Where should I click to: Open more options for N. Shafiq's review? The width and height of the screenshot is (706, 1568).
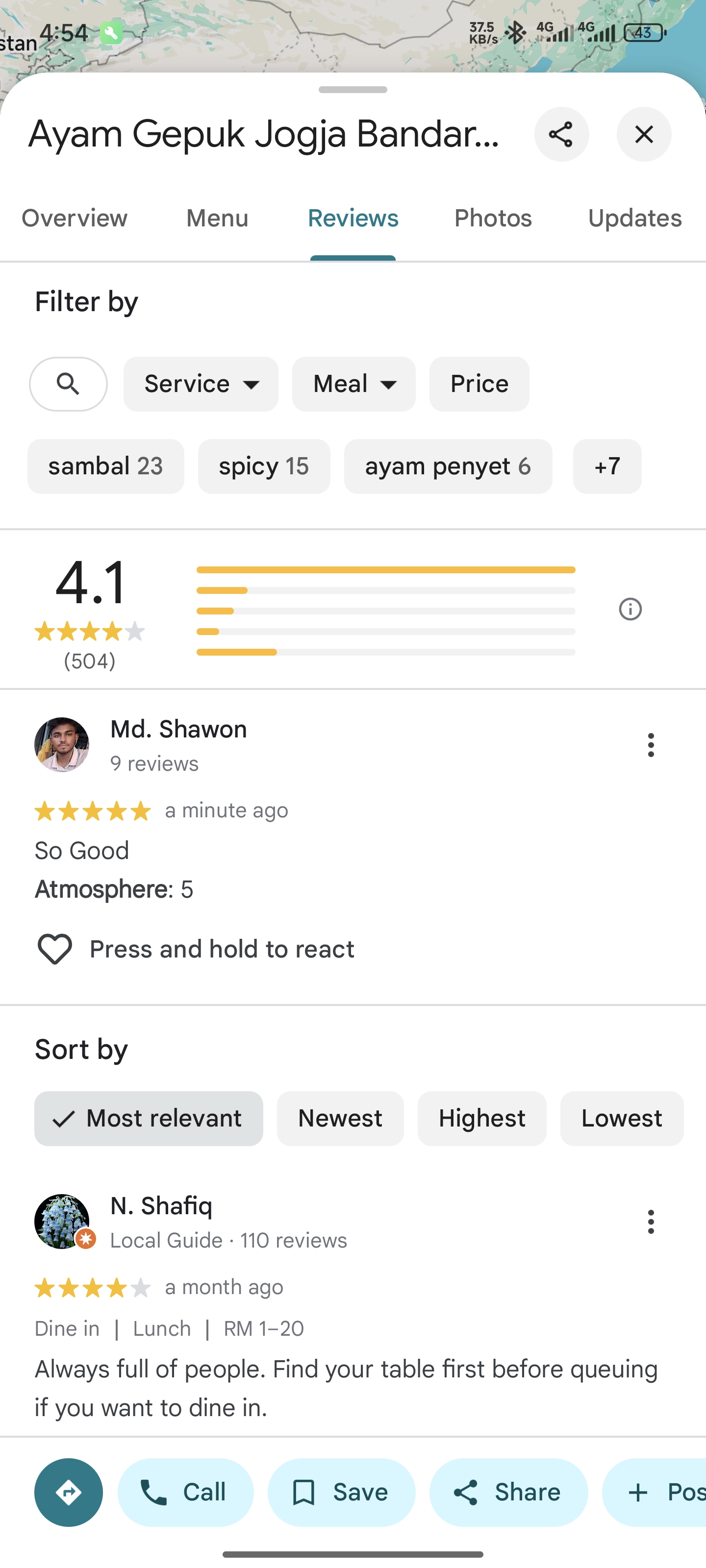[651, 1222]
